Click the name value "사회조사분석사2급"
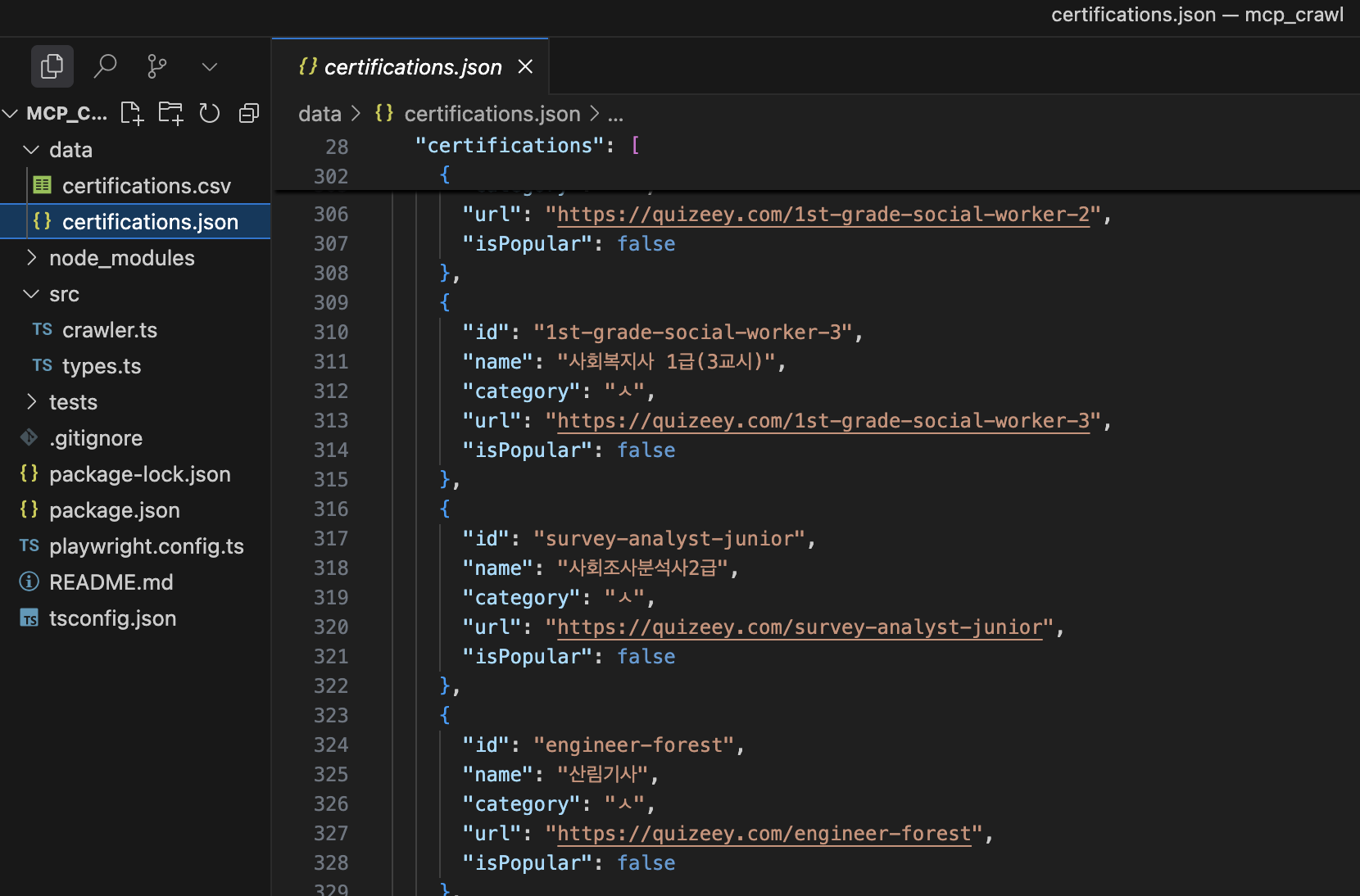 pos(642,568)
